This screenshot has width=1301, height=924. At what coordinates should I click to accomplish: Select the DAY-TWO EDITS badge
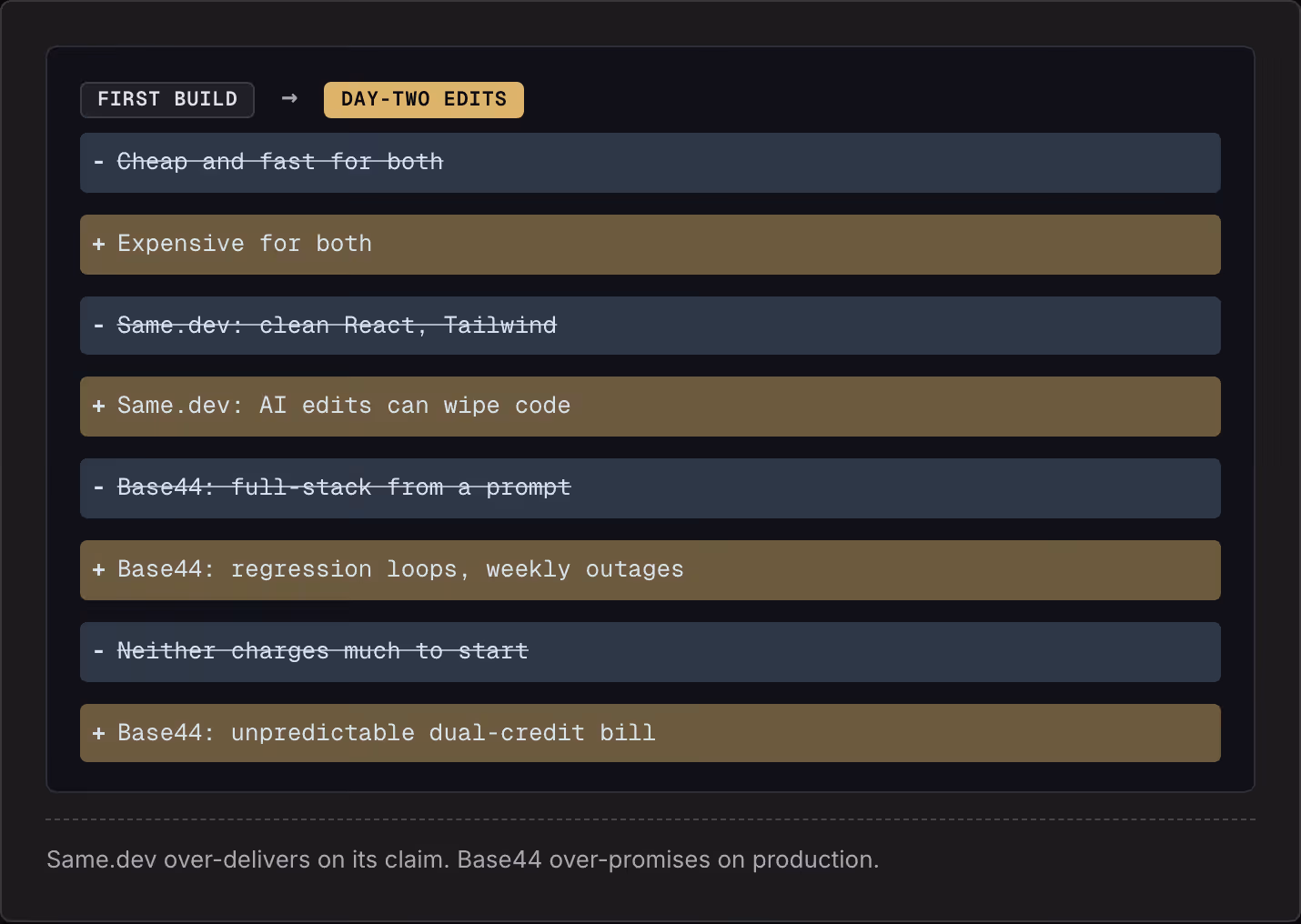click(424, 100)
